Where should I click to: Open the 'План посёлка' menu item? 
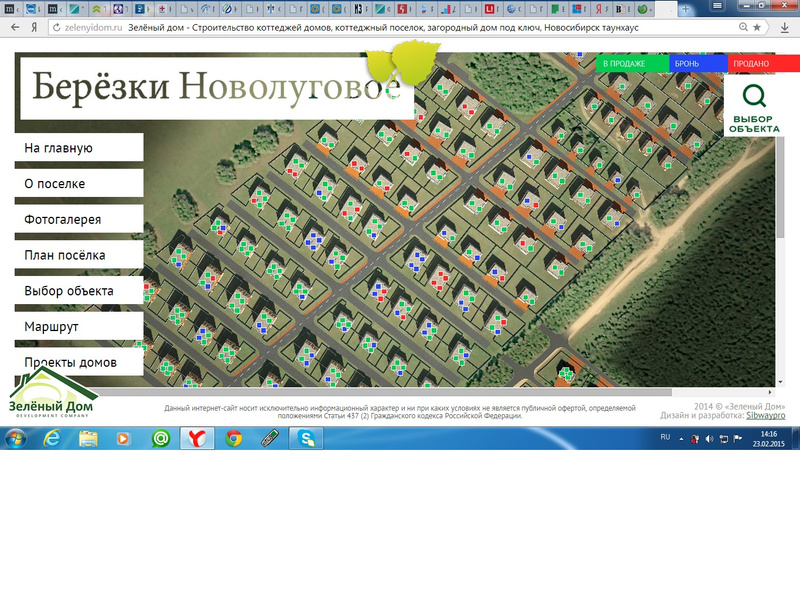point(78,255)
